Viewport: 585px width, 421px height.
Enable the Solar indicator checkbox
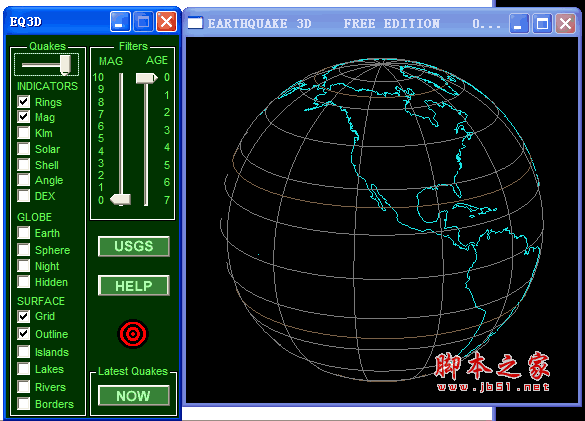(24, 149)
